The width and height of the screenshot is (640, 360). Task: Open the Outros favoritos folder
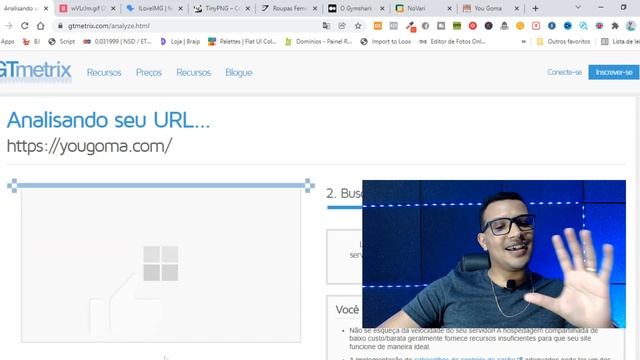[x=563, y=41]
